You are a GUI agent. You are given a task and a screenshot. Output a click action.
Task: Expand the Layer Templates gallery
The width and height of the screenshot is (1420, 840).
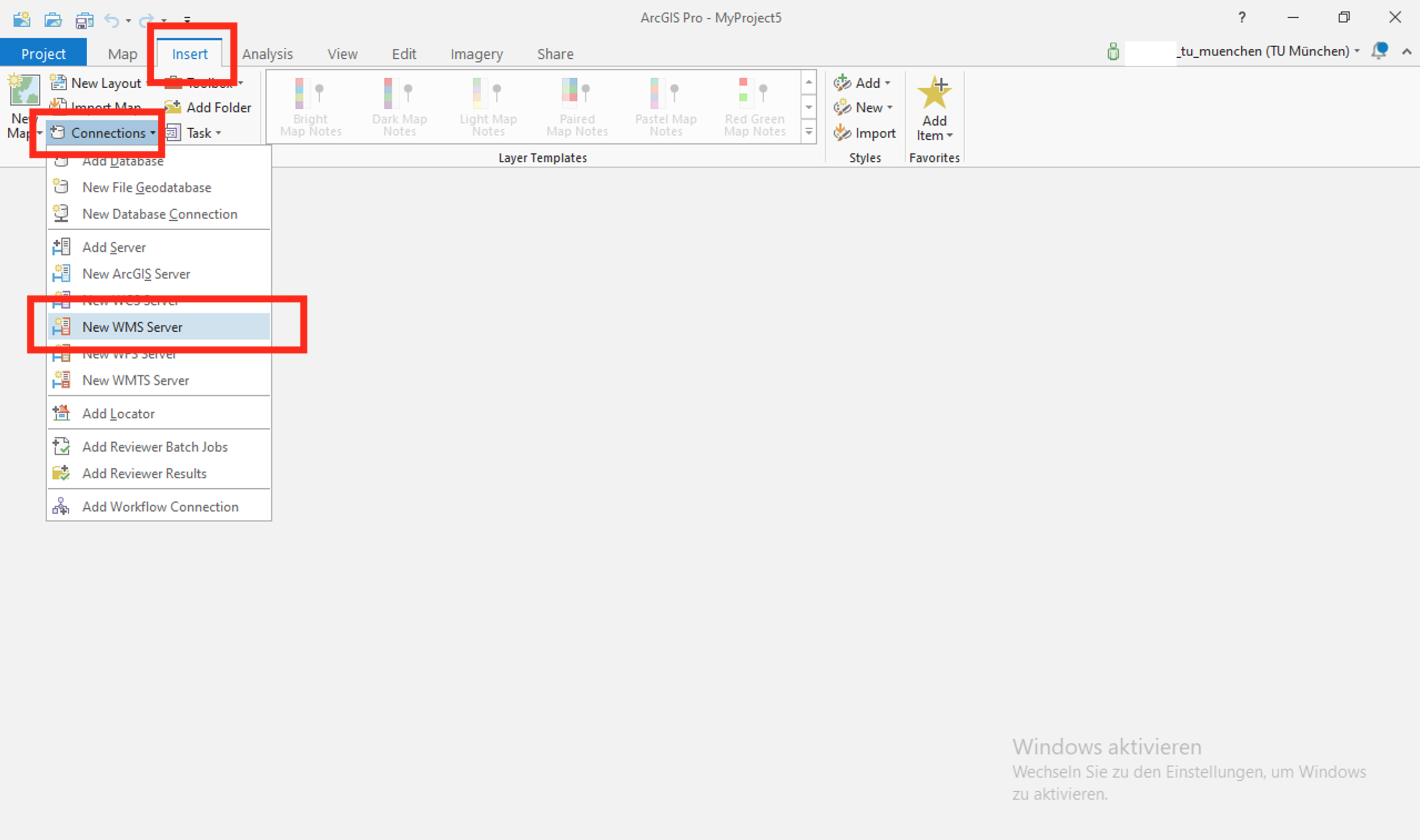tap(809, 131)
